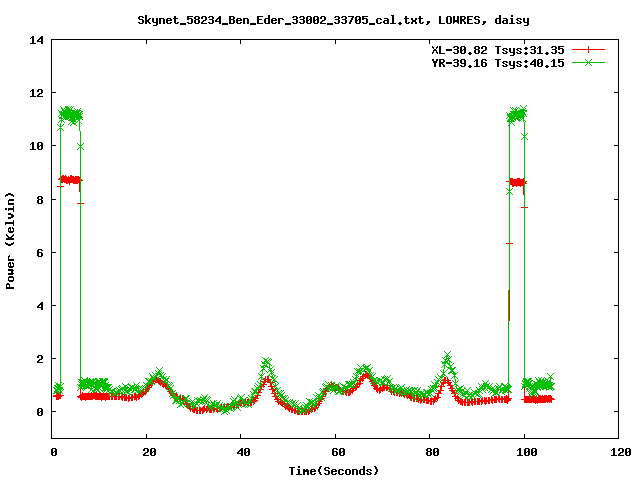This screenshot has height=480, width=640.
Task: Click the green peak near 84 seconds
Action: [x=447, y=355]
